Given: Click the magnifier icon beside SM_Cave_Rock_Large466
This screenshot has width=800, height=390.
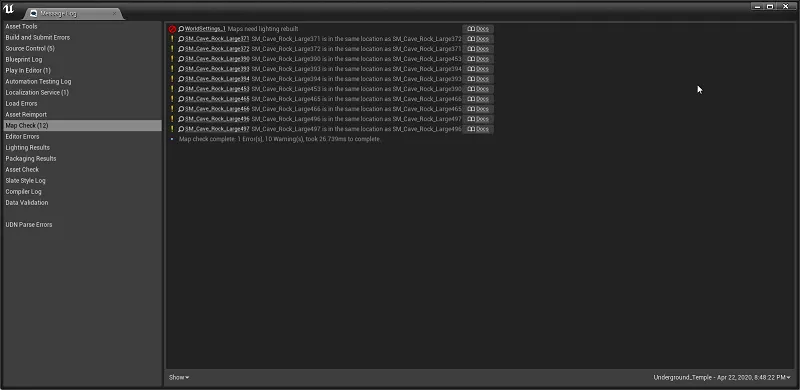Looking at the screenshot, I should (x=181, y=109).
